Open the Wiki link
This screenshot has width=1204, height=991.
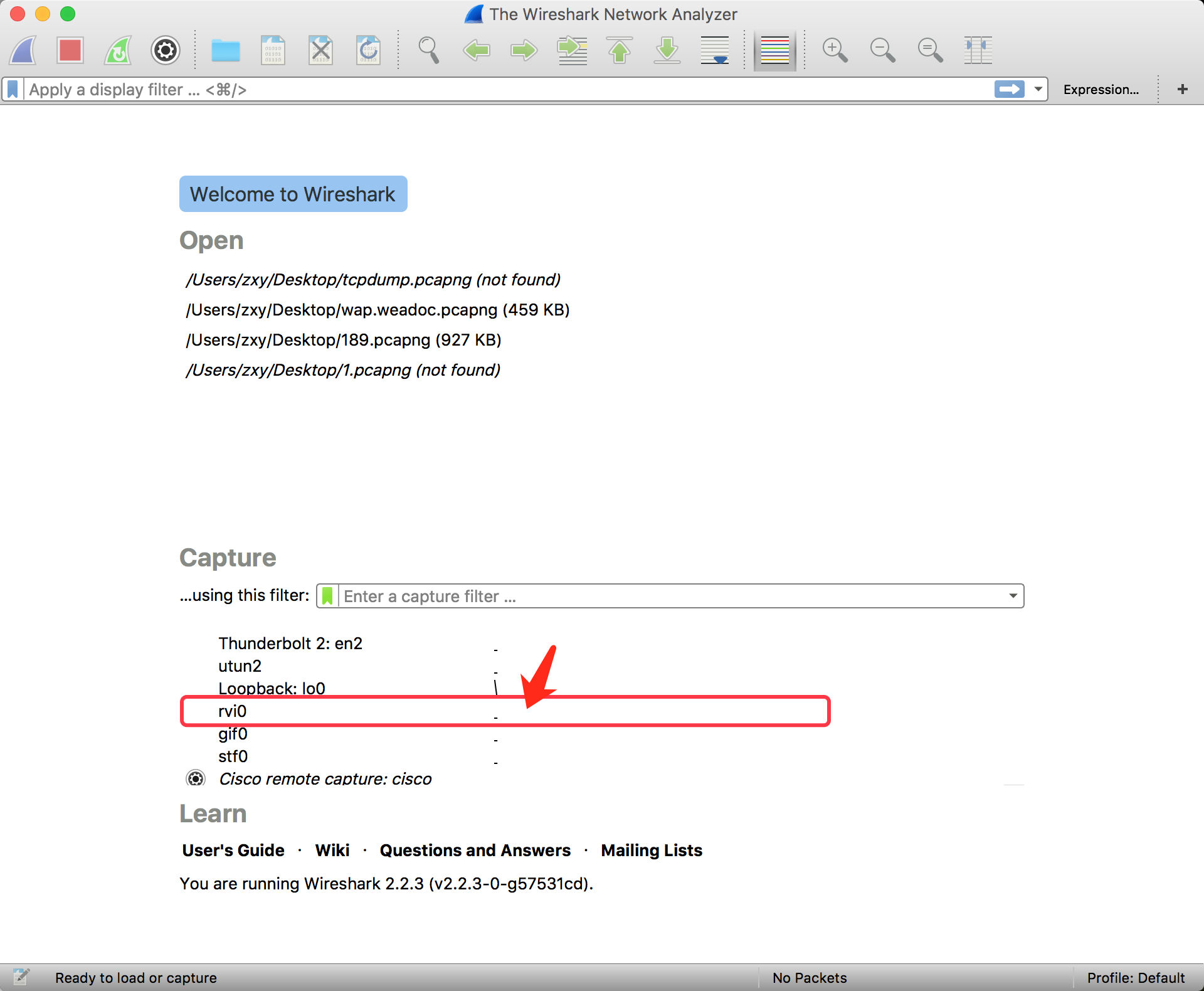point(332,851)
